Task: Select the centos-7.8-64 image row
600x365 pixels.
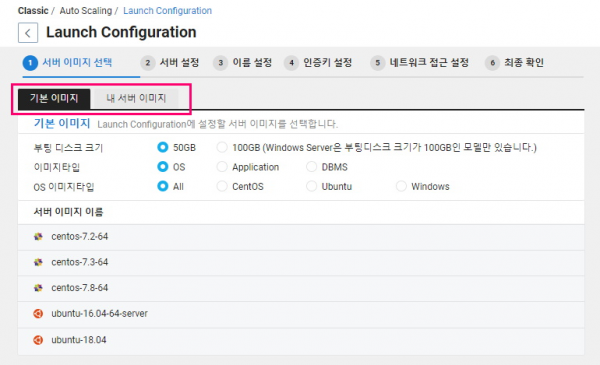Action: coord(301,288)
